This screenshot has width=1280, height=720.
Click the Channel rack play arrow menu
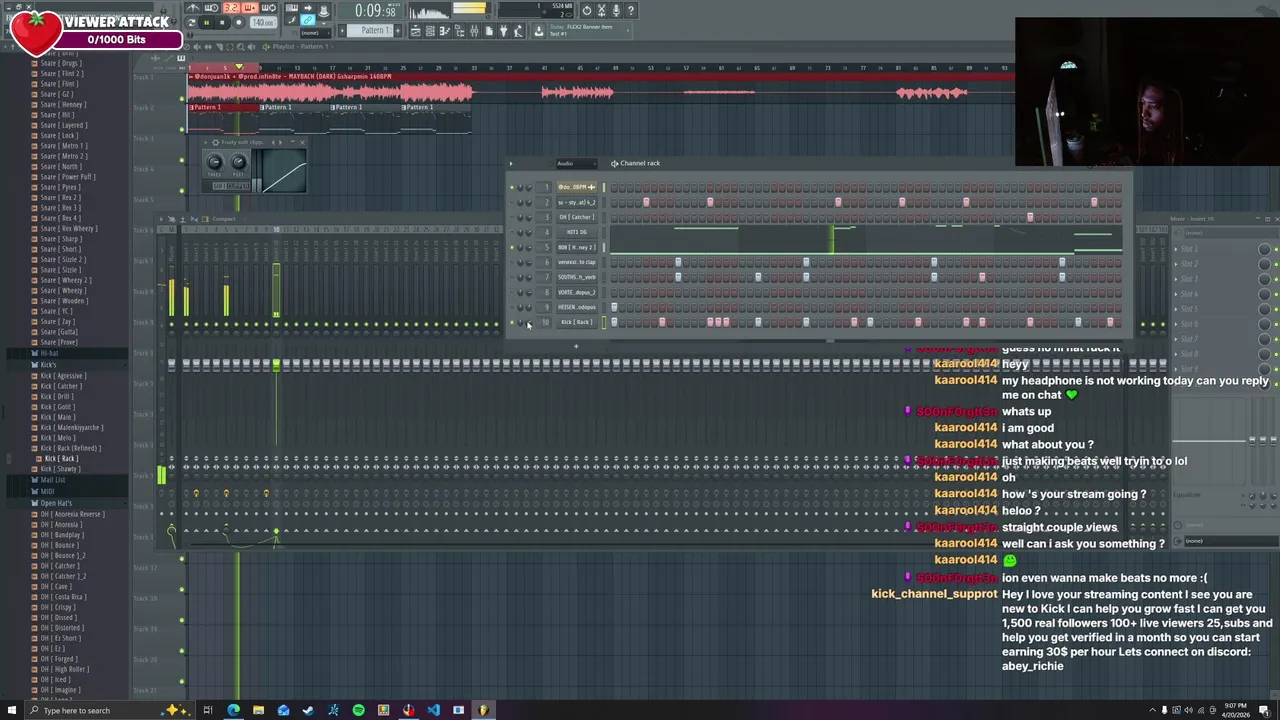click(x=511, y=163)
